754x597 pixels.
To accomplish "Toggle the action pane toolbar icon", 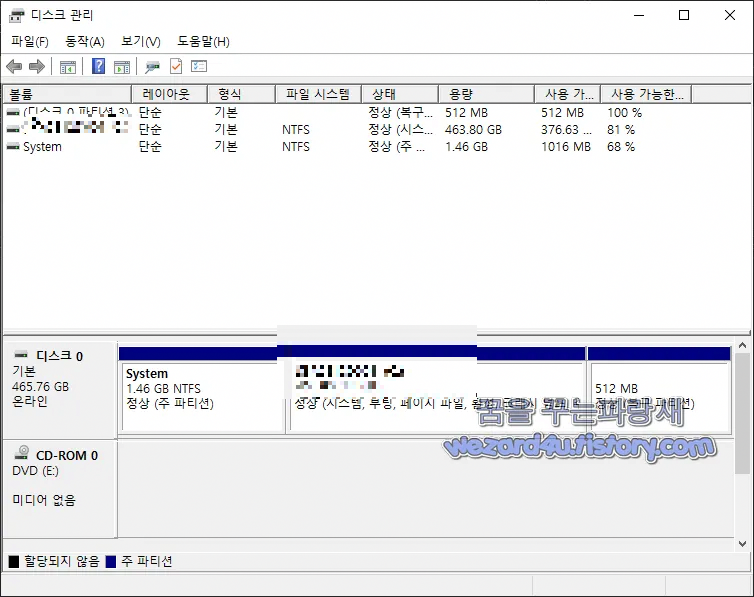I will click(x=122, y=67).
